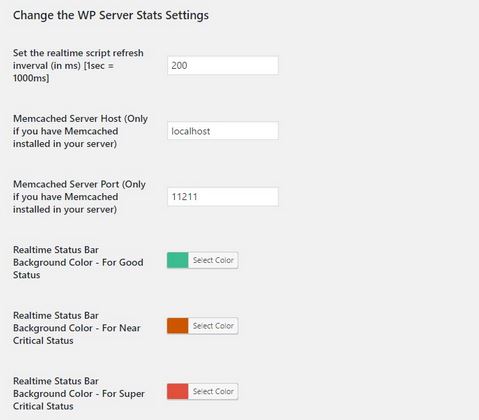Click the 1000ms text in the refresh label

(x=29, y=78)
